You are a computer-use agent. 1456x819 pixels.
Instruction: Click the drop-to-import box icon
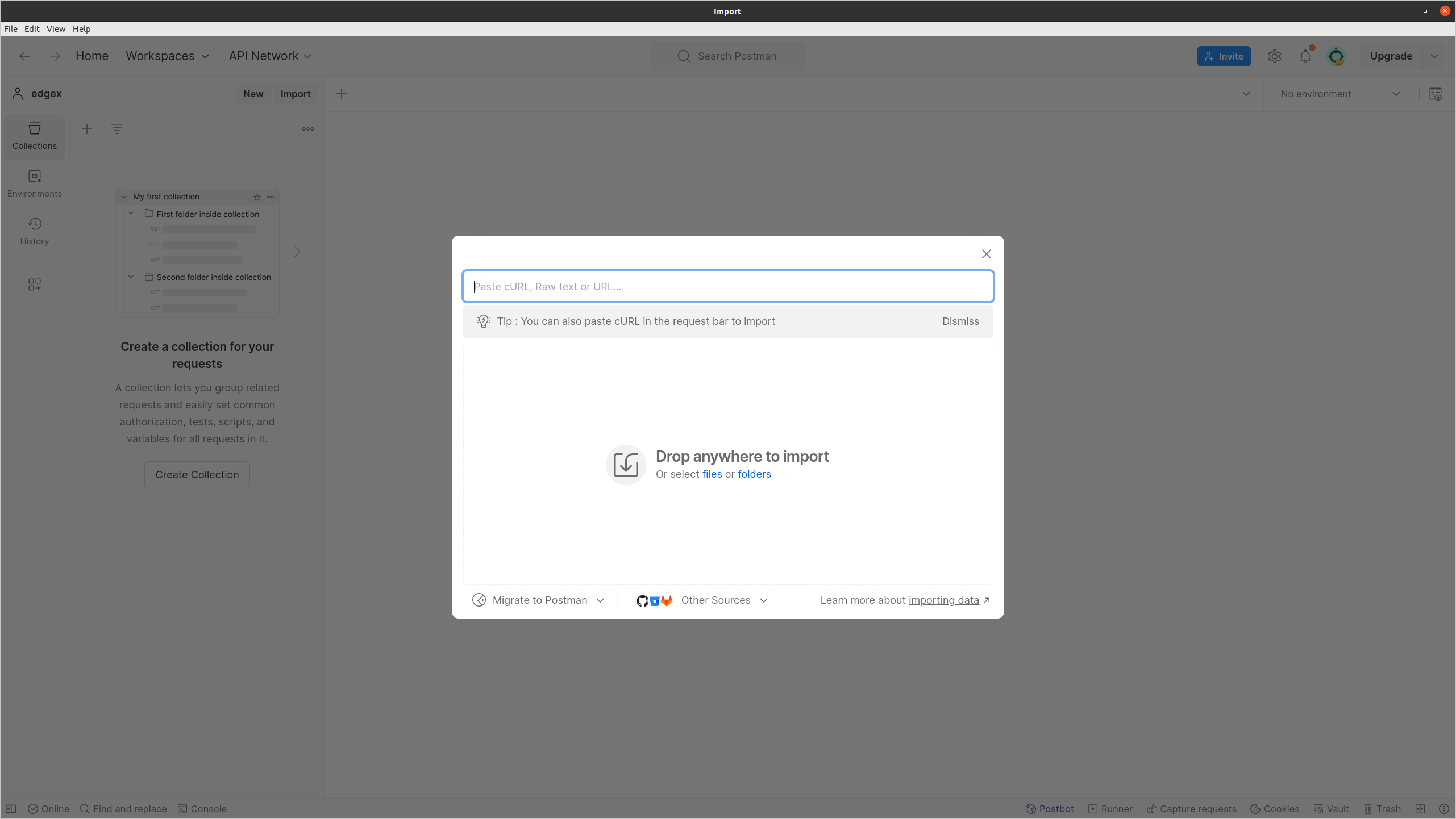tap(626, 465)
